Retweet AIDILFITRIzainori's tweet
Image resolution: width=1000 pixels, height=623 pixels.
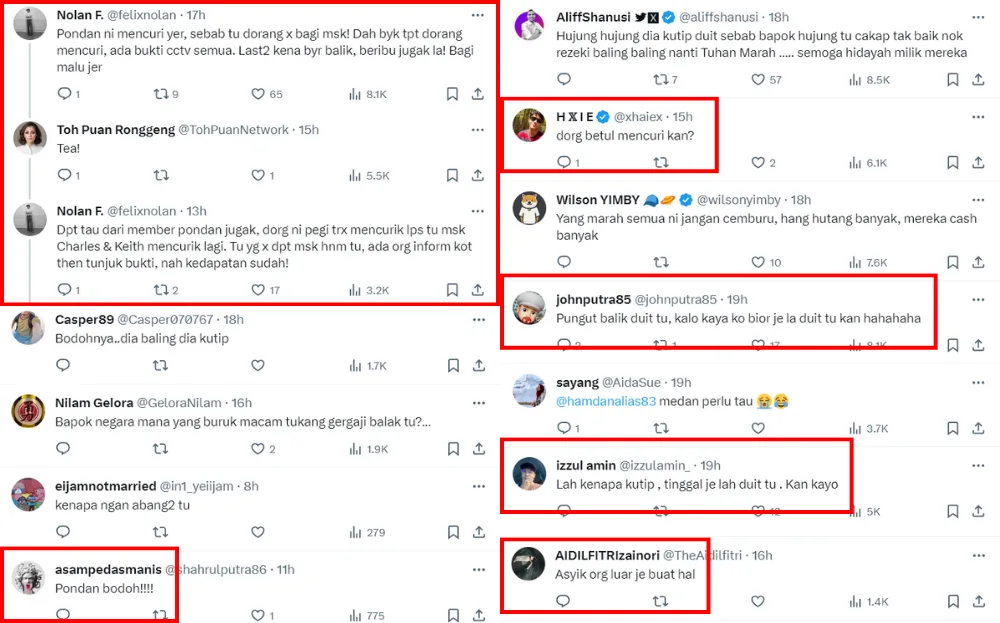tap(660, 601)
